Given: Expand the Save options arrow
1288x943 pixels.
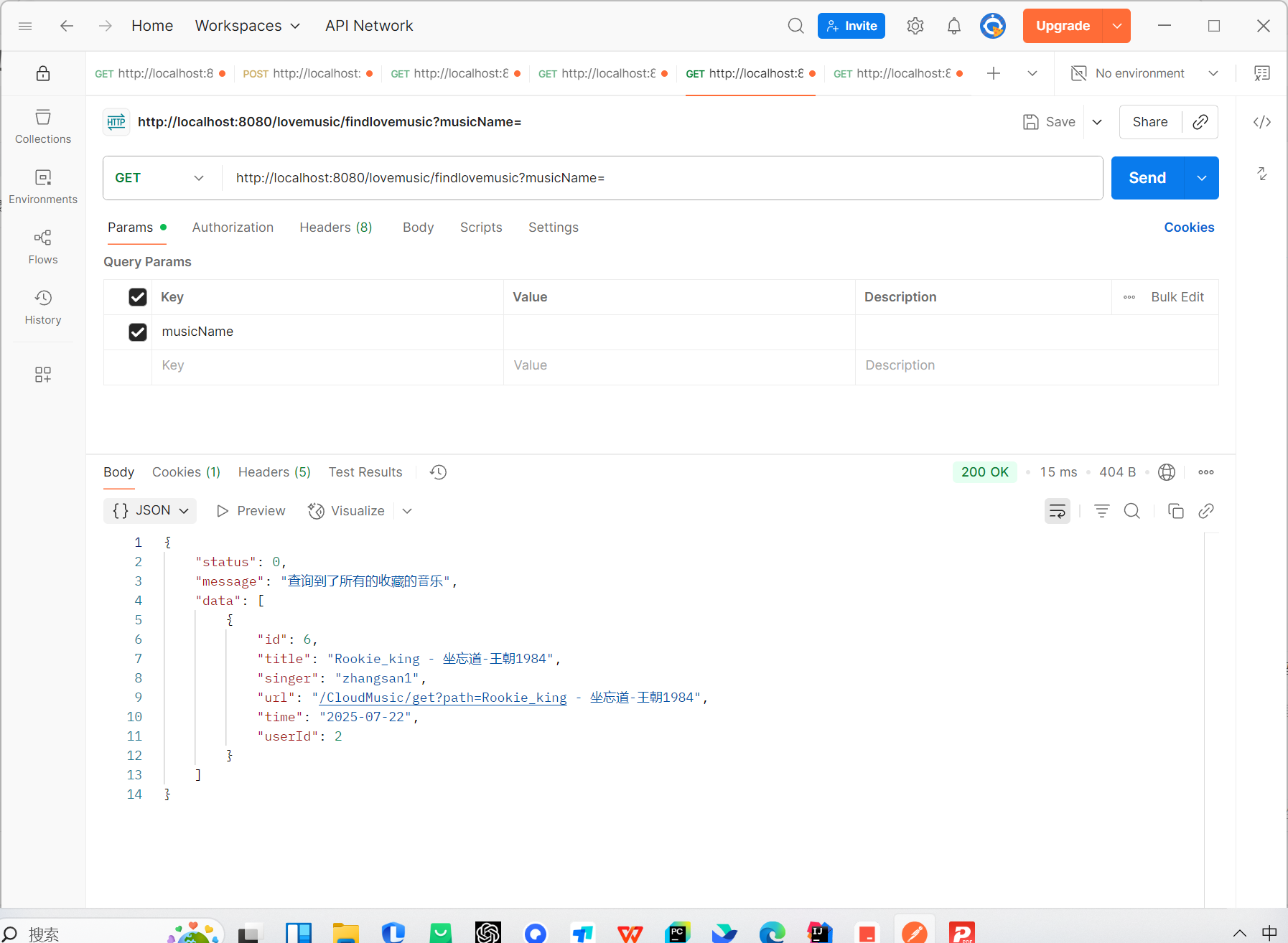Looking at the screenshot, I should point(1097,122).
